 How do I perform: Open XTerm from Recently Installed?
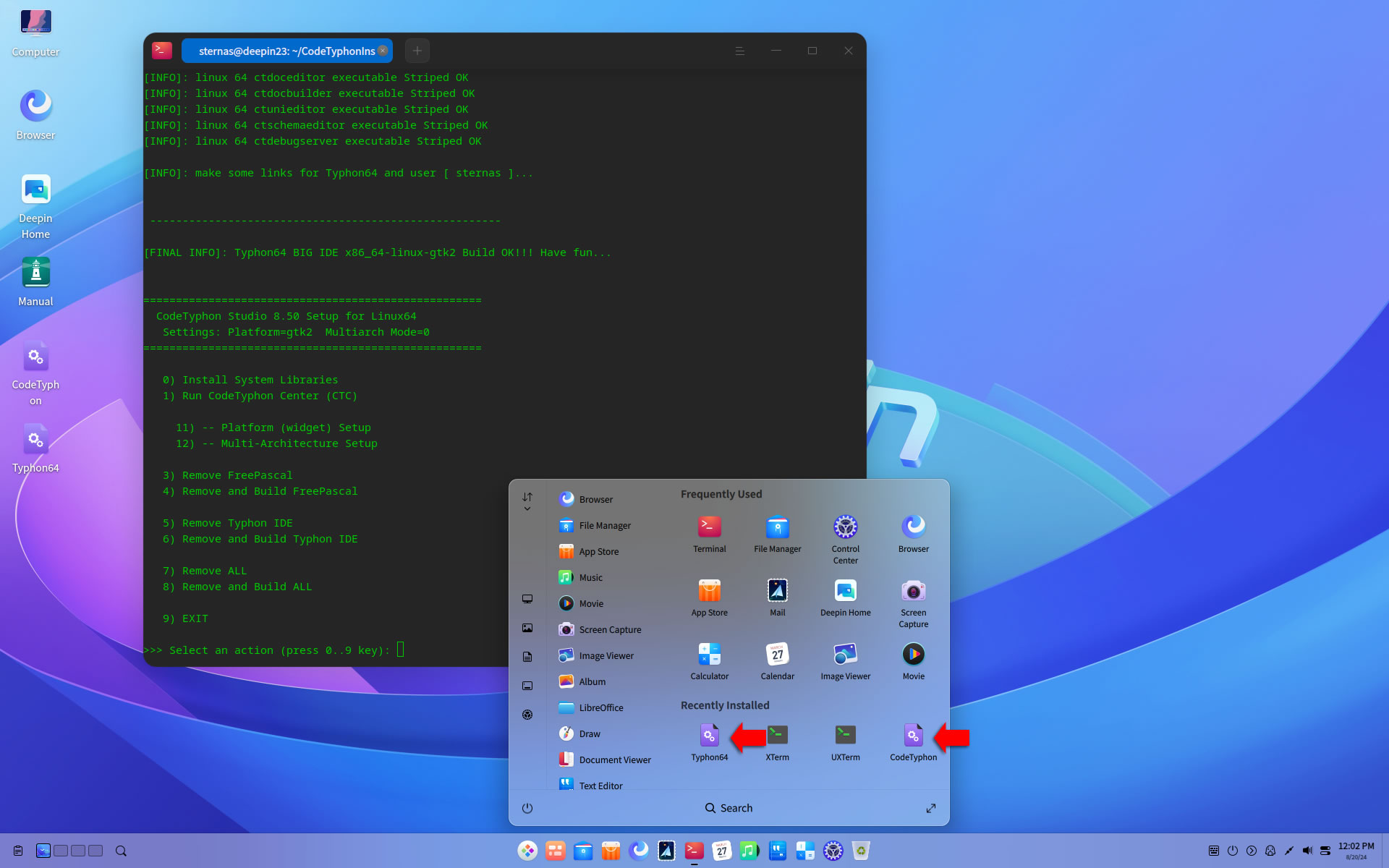click(x=777, y=741)
